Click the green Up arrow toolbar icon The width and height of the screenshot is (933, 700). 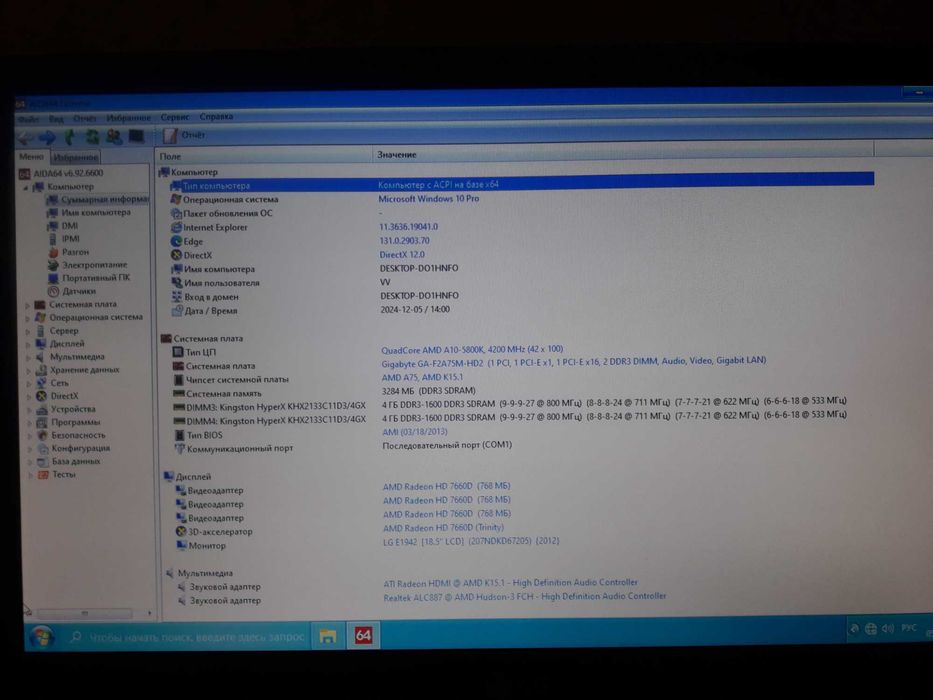70,138
